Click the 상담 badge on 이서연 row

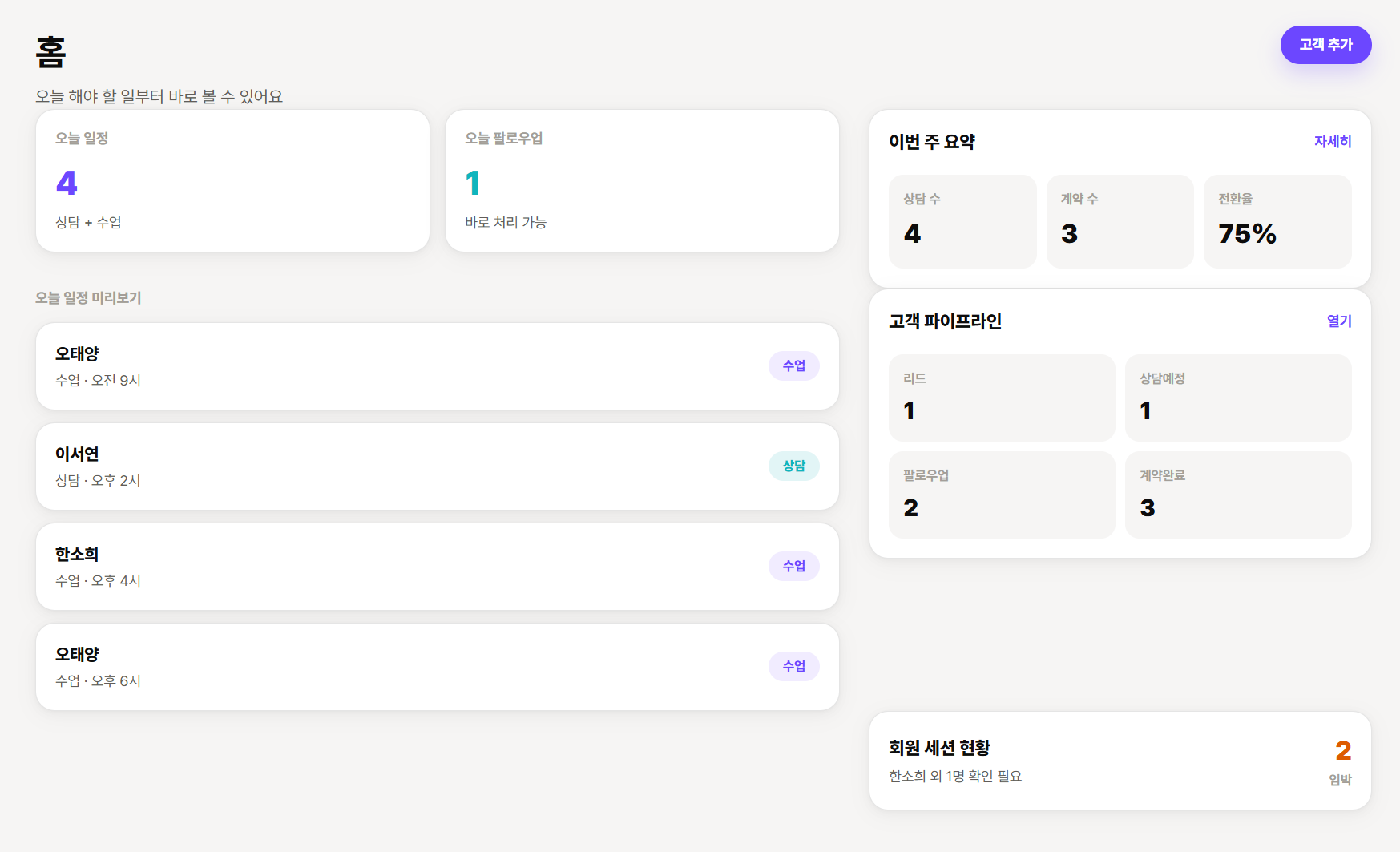[x=794, y=466]
